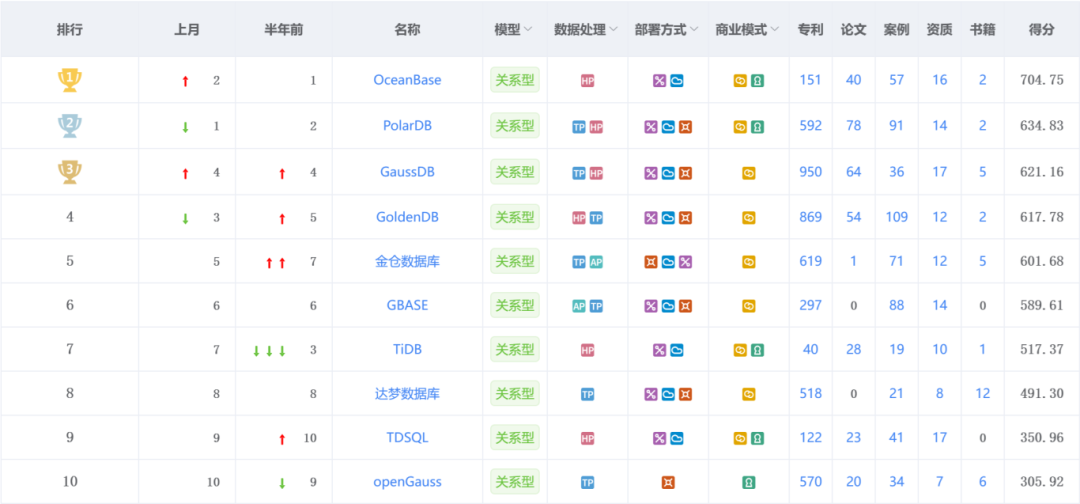Click PolarDB's paper count 78
This screenshot has height=504, width=1080.
(853, 126)
